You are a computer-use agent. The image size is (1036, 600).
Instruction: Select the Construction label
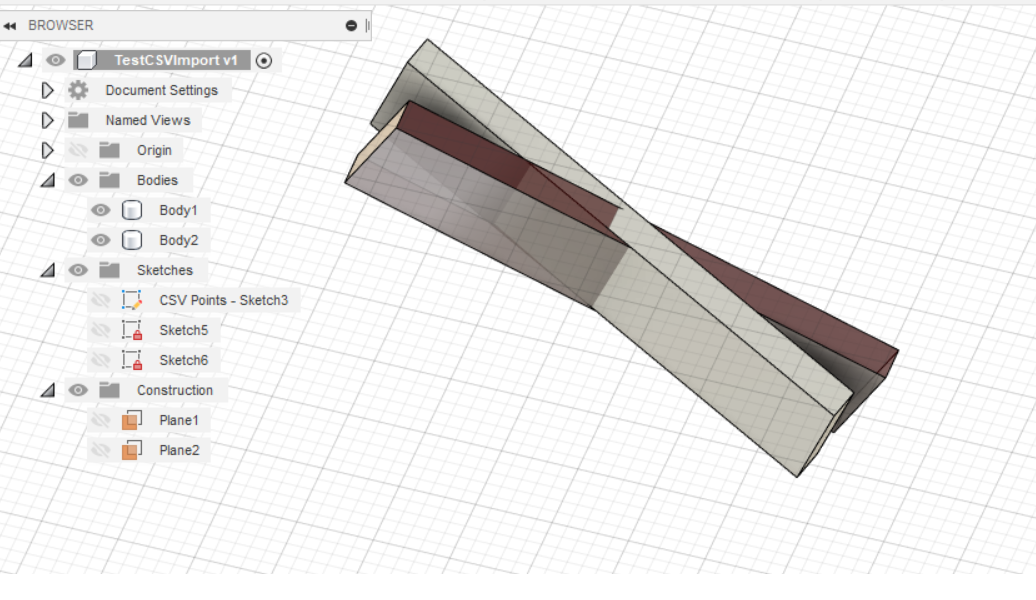174,391
